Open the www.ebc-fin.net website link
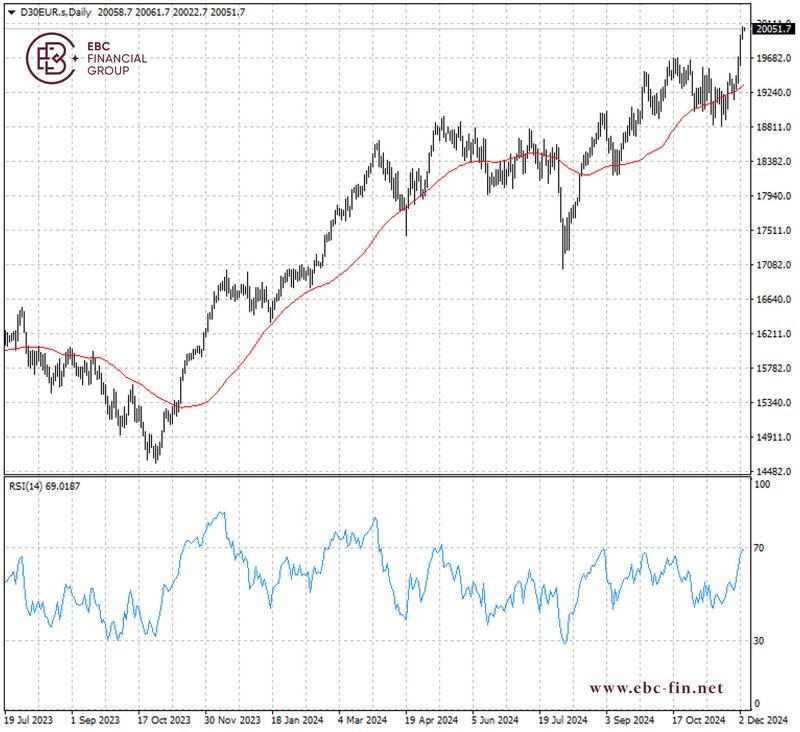The image size is (800, 732). pyautogui.click(x=655, y=688)
